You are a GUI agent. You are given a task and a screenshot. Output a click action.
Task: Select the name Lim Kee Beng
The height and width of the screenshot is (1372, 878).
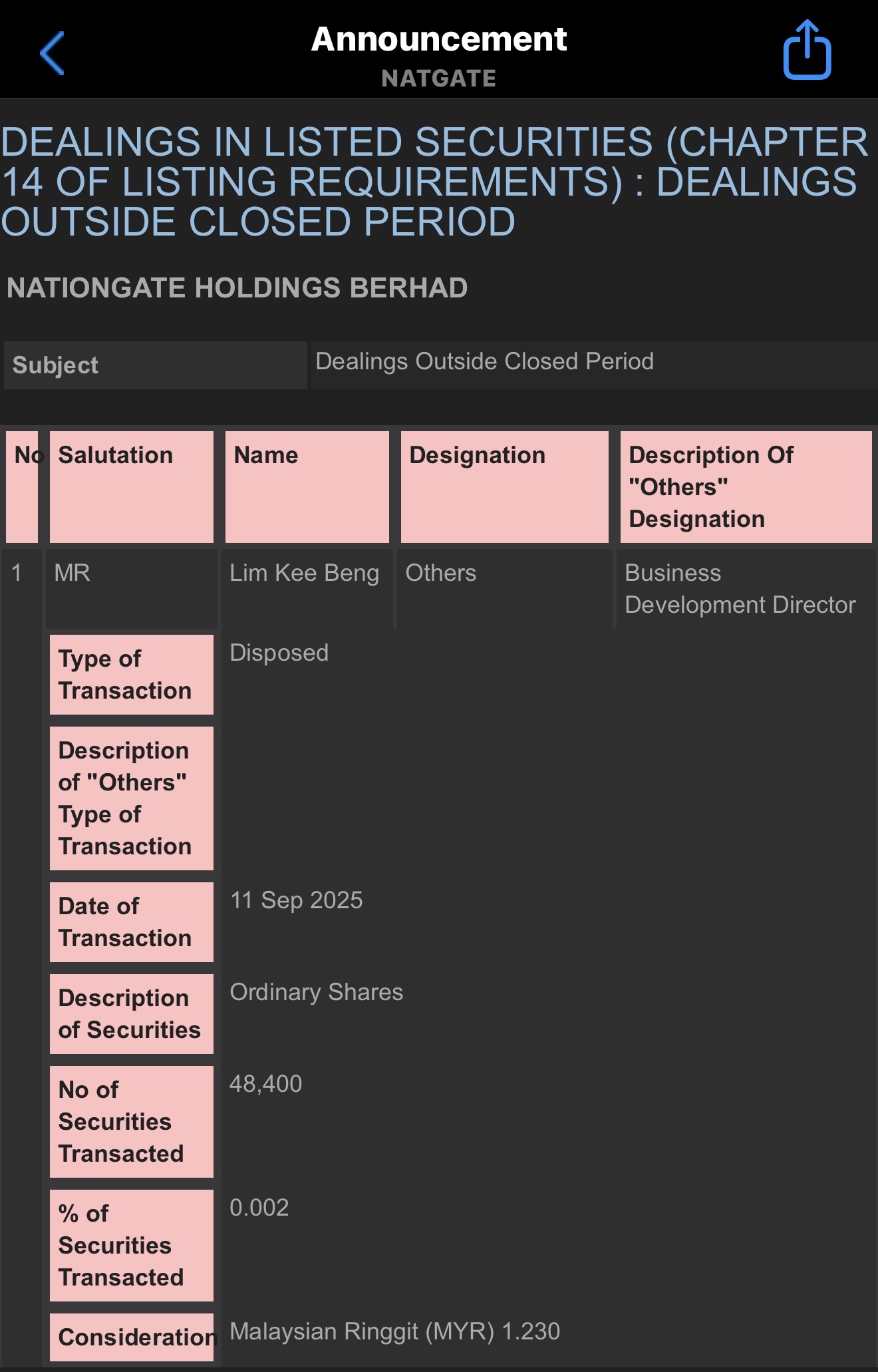click(304, 573)
